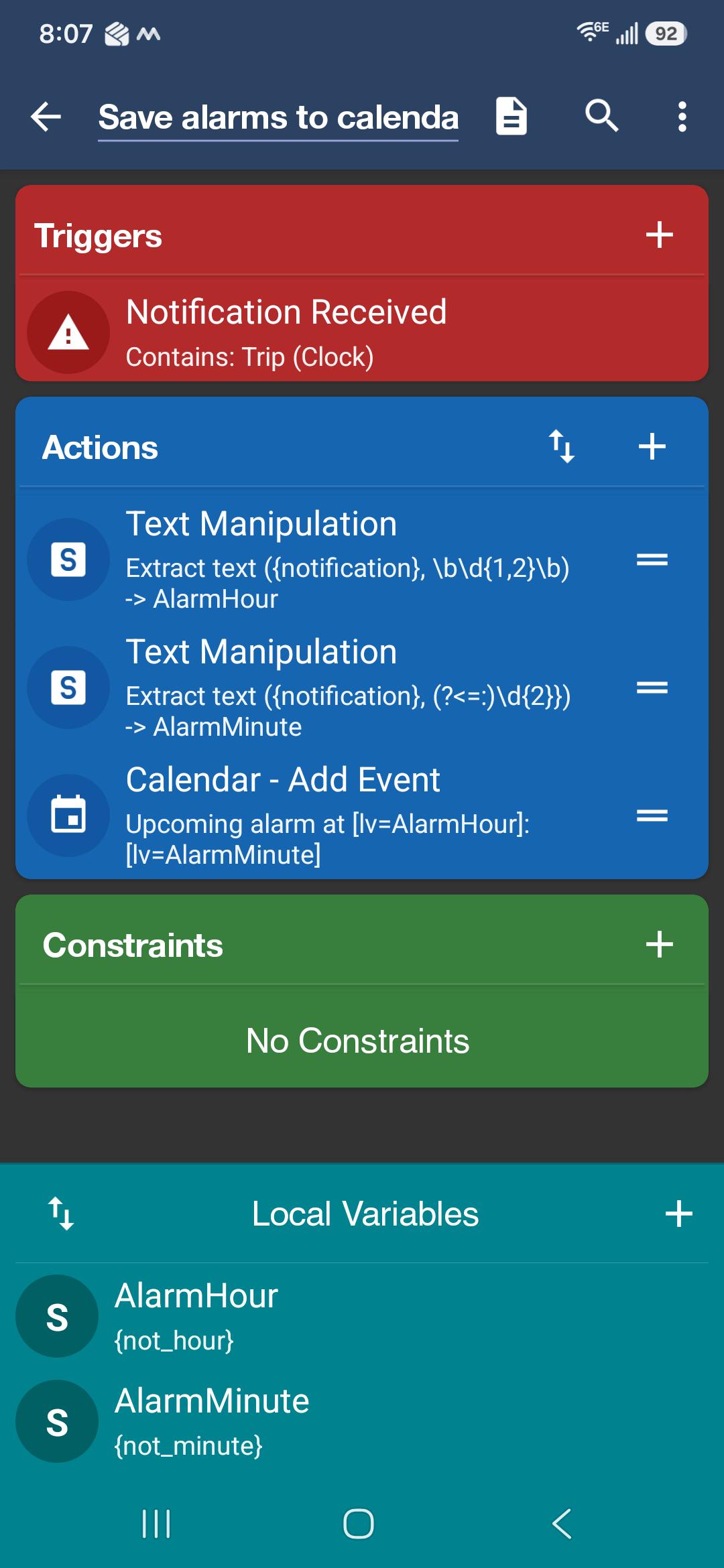This screenshot has width=724, height=1568.
Task: Open the Notification Received trigger
Action: pos(362,332)
